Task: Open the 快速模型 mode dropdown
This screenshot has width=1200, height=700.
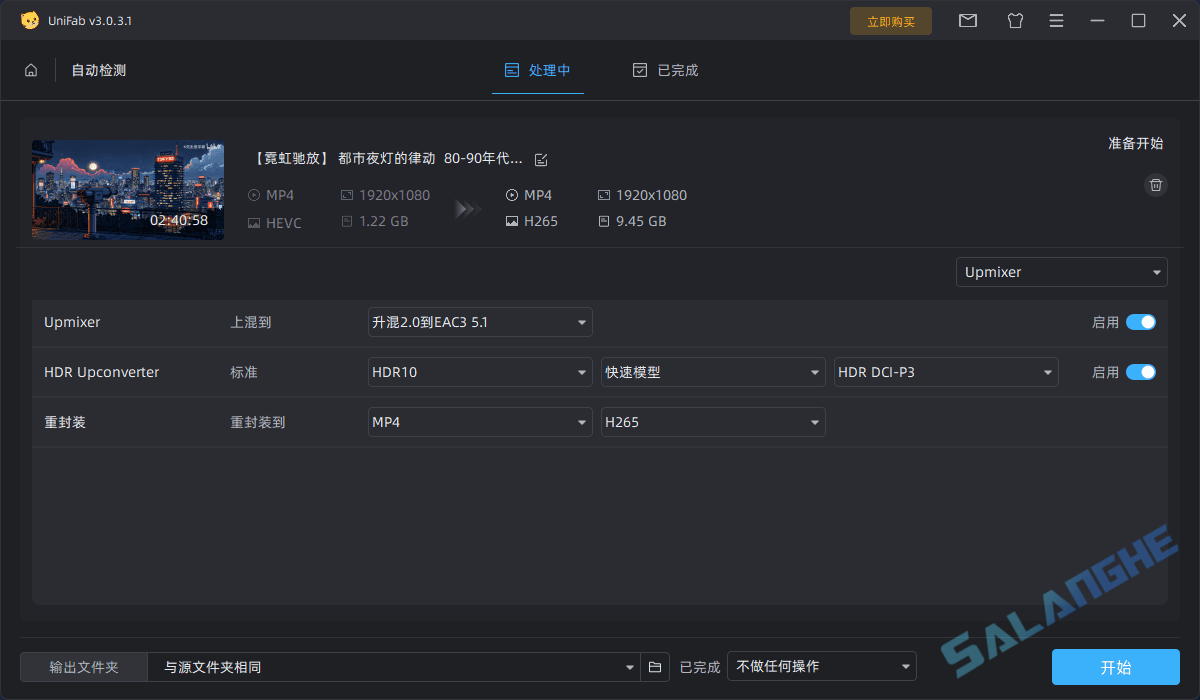Action: (713, 371)
